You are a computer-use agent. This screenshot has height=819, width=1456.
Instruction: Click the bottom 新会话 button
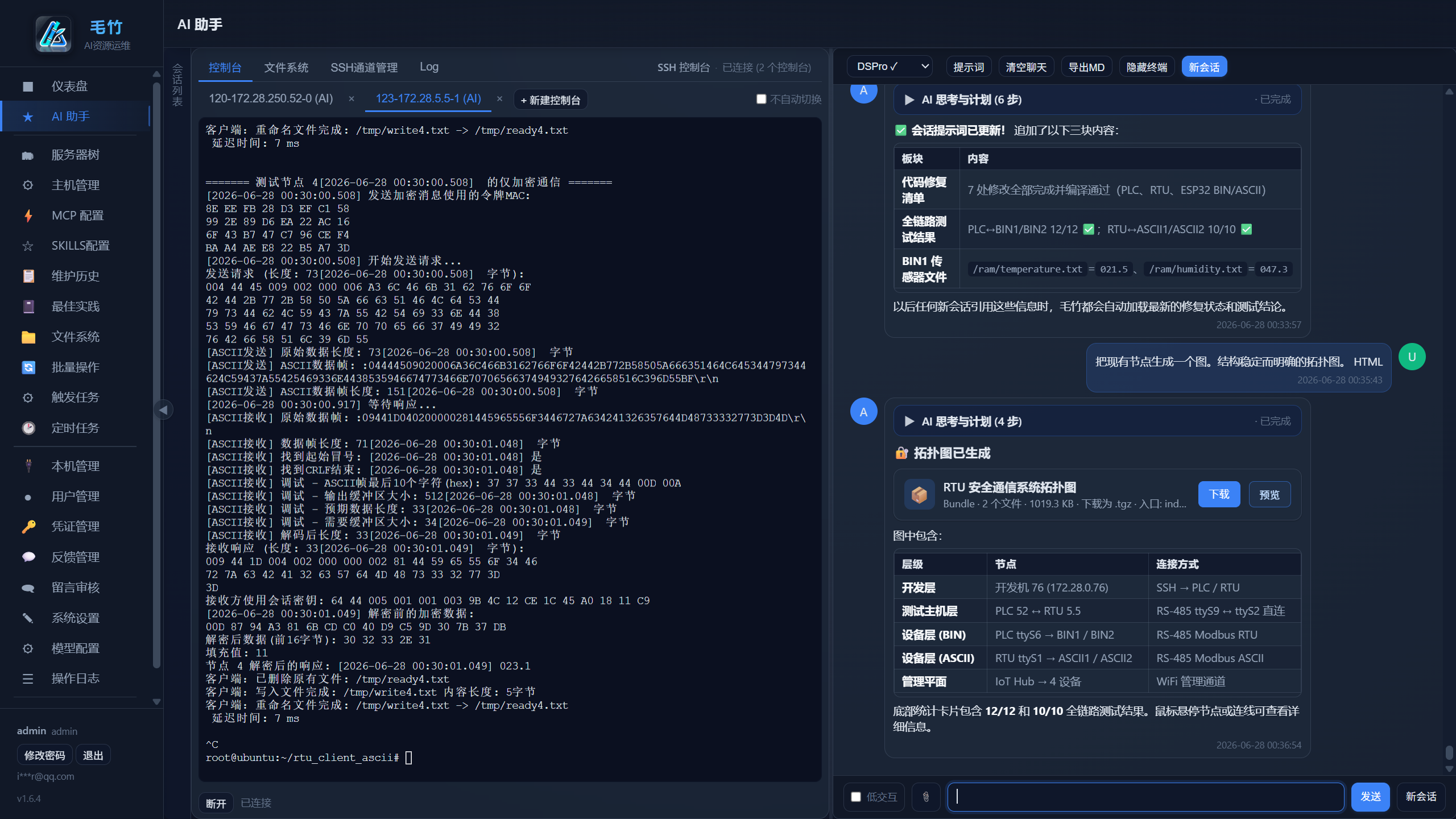1421,797
